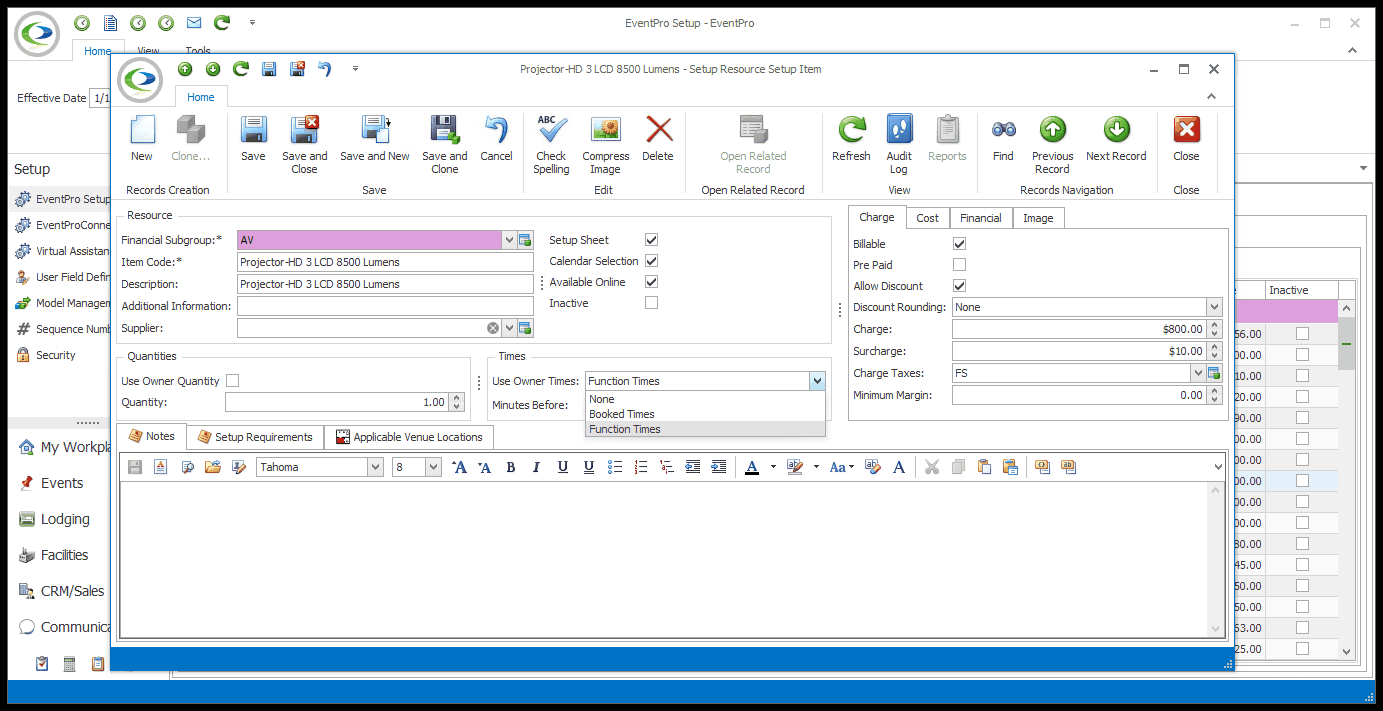Click the Surcharge field showing $10.00

click(x=1079, y=351)
